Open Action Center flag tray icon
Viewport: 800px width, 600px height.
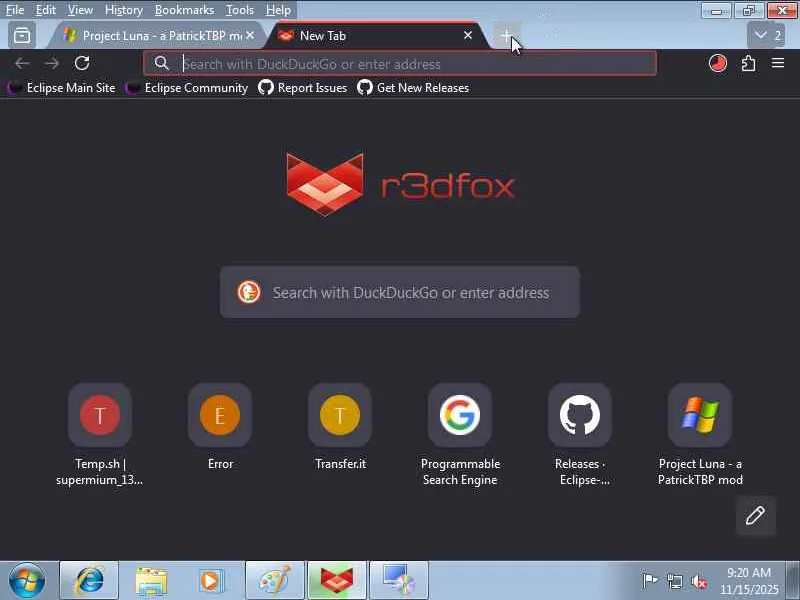[x=650, y=581]
